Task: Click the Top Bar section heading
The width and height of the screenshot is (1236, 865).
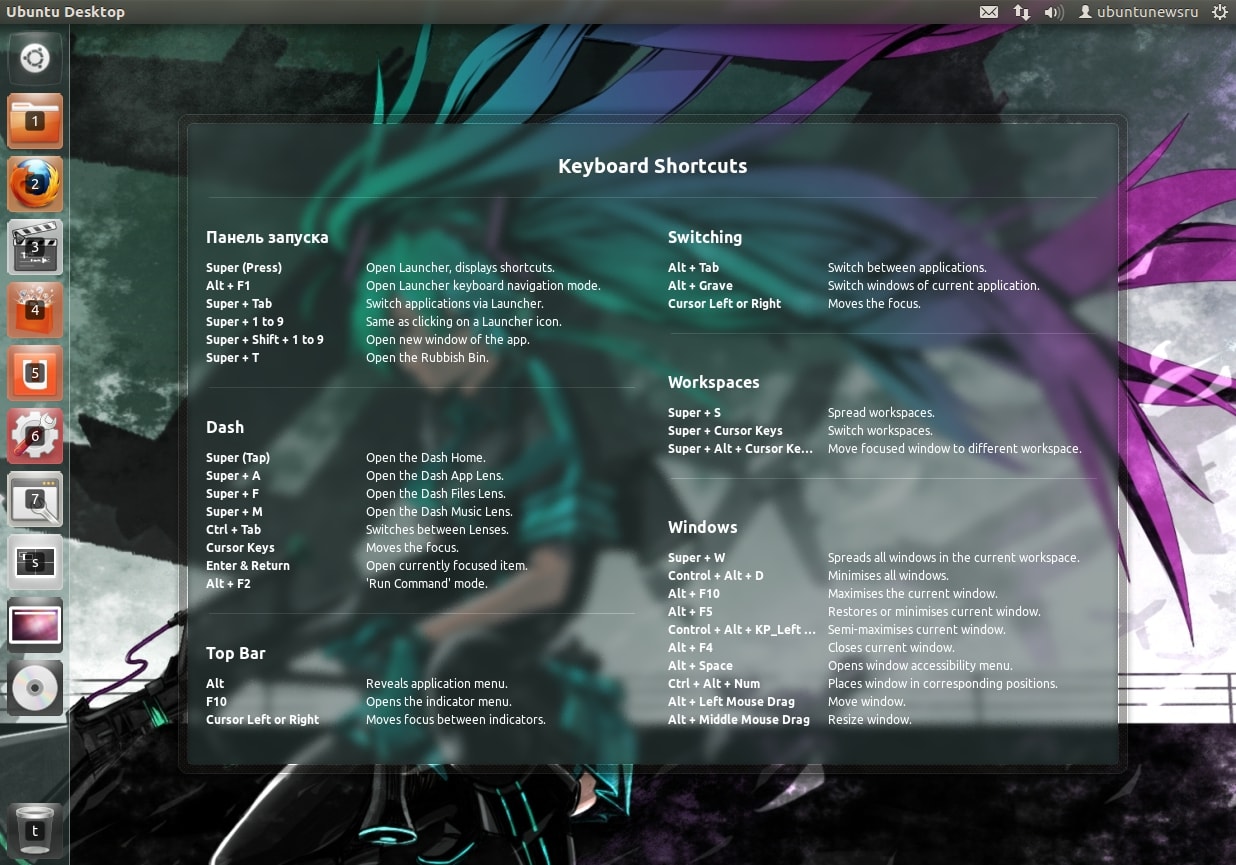Action: pos(236,653)
